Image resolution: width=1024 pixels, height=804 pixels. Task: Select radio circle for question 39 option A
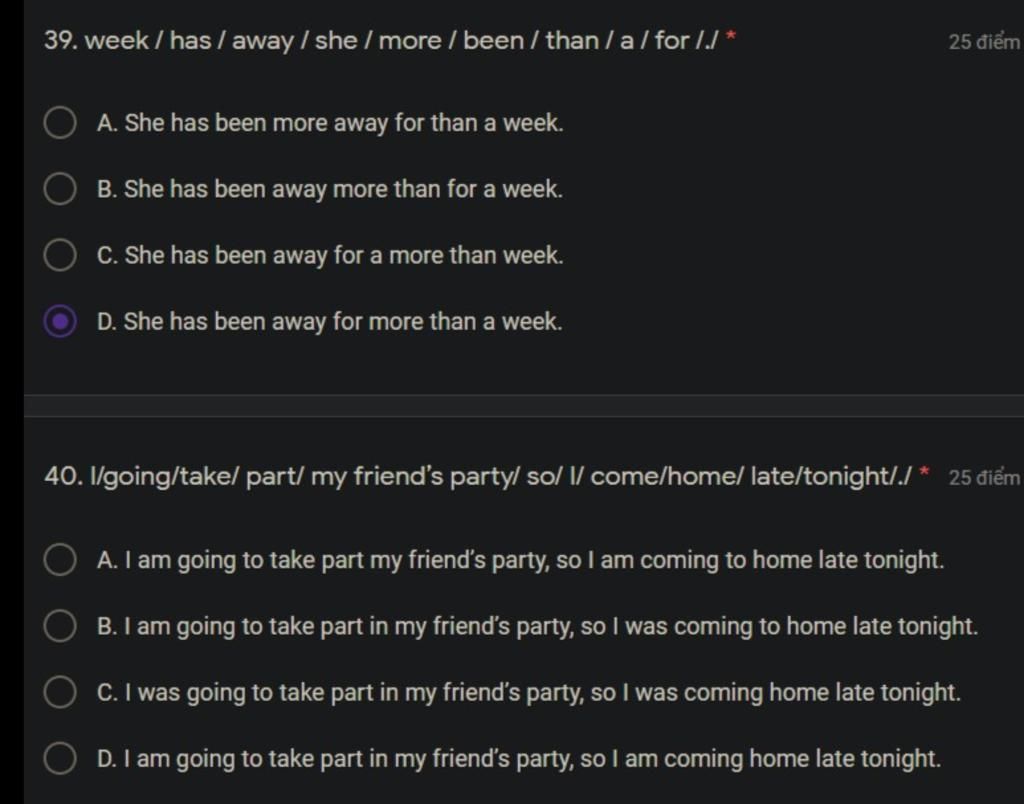60,123
